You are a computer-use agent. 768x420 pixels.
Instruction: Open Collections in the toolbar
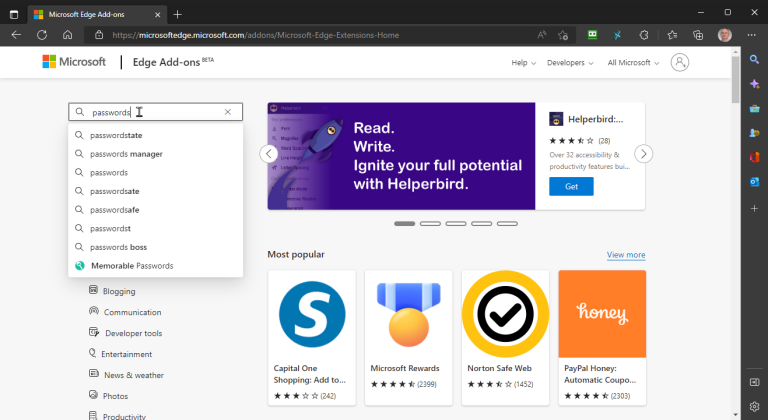698,35
